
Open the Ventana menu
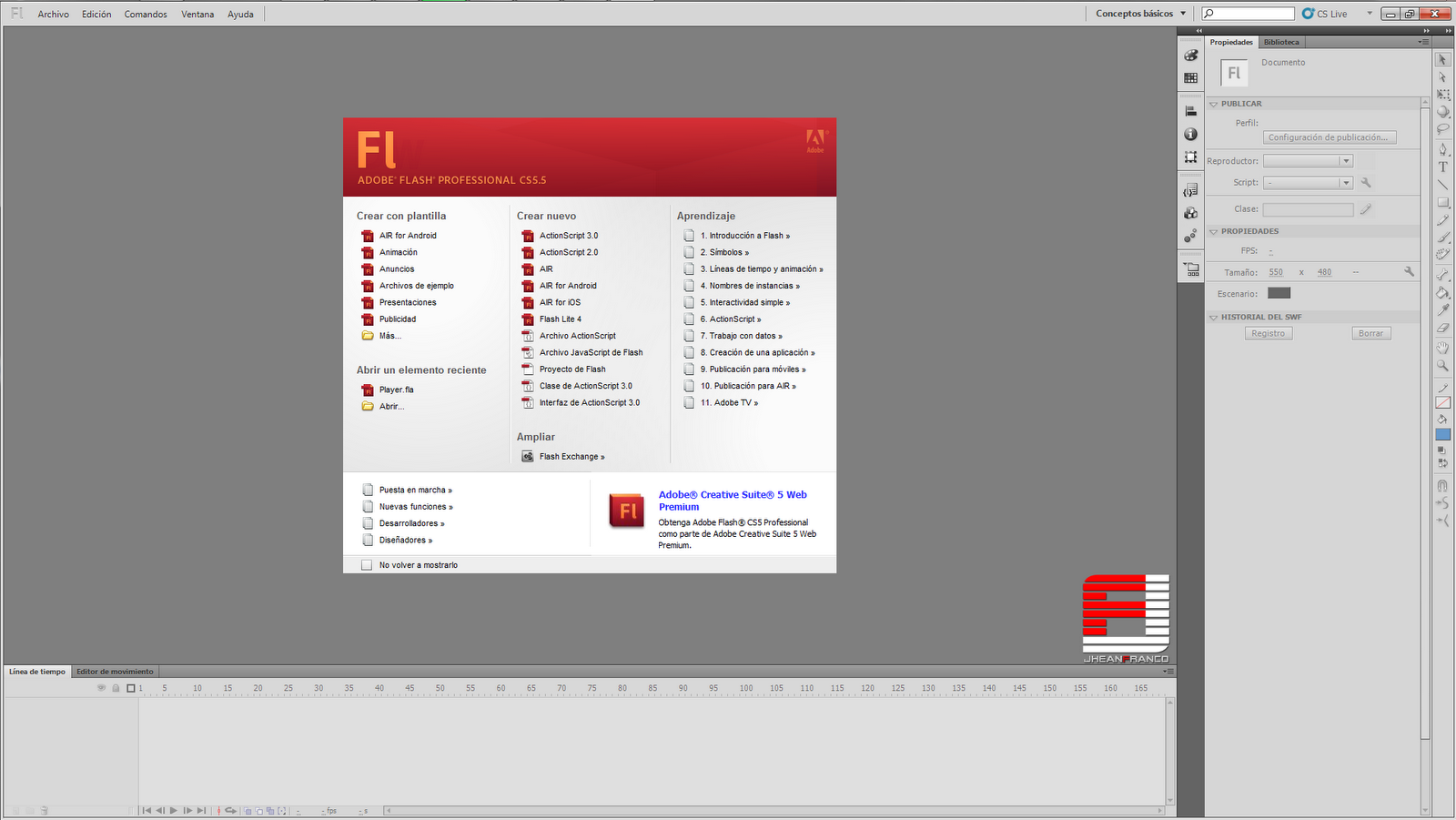tap(197, 15)
